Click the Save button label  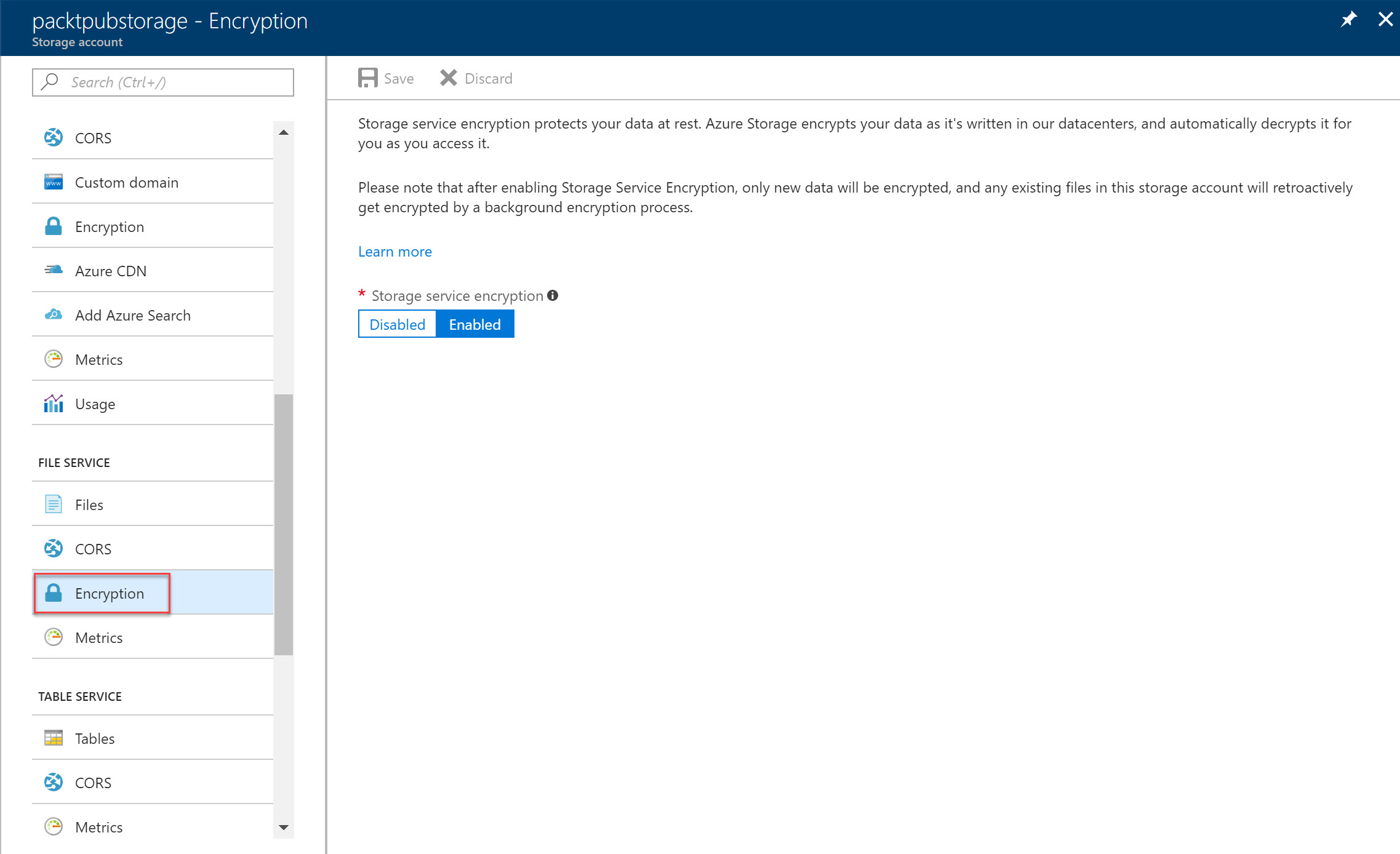tap(399, 79)
